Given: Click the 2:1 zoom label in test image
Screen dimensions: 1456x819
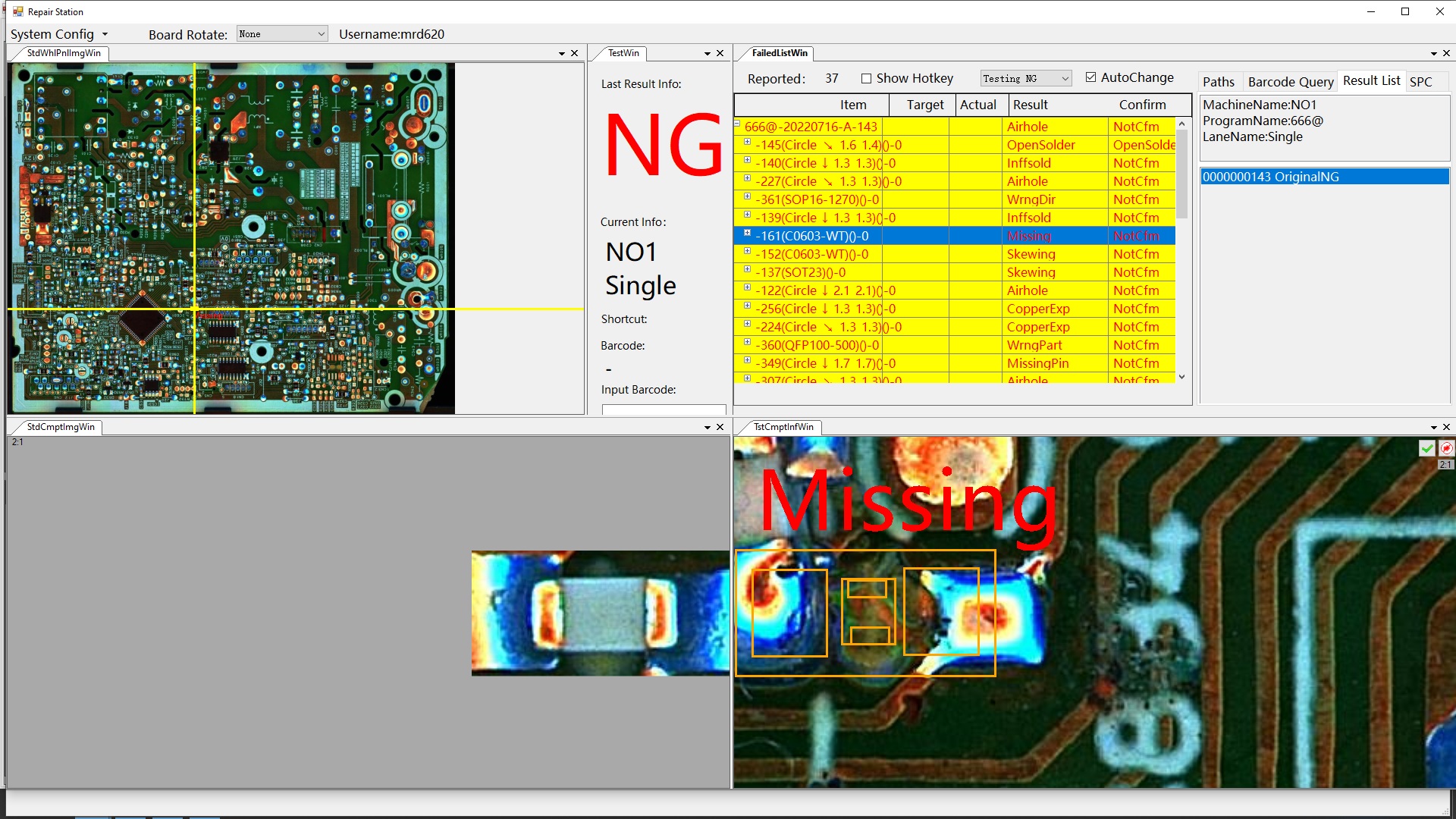Looking at the screenshot, I should coord(1445,465).
